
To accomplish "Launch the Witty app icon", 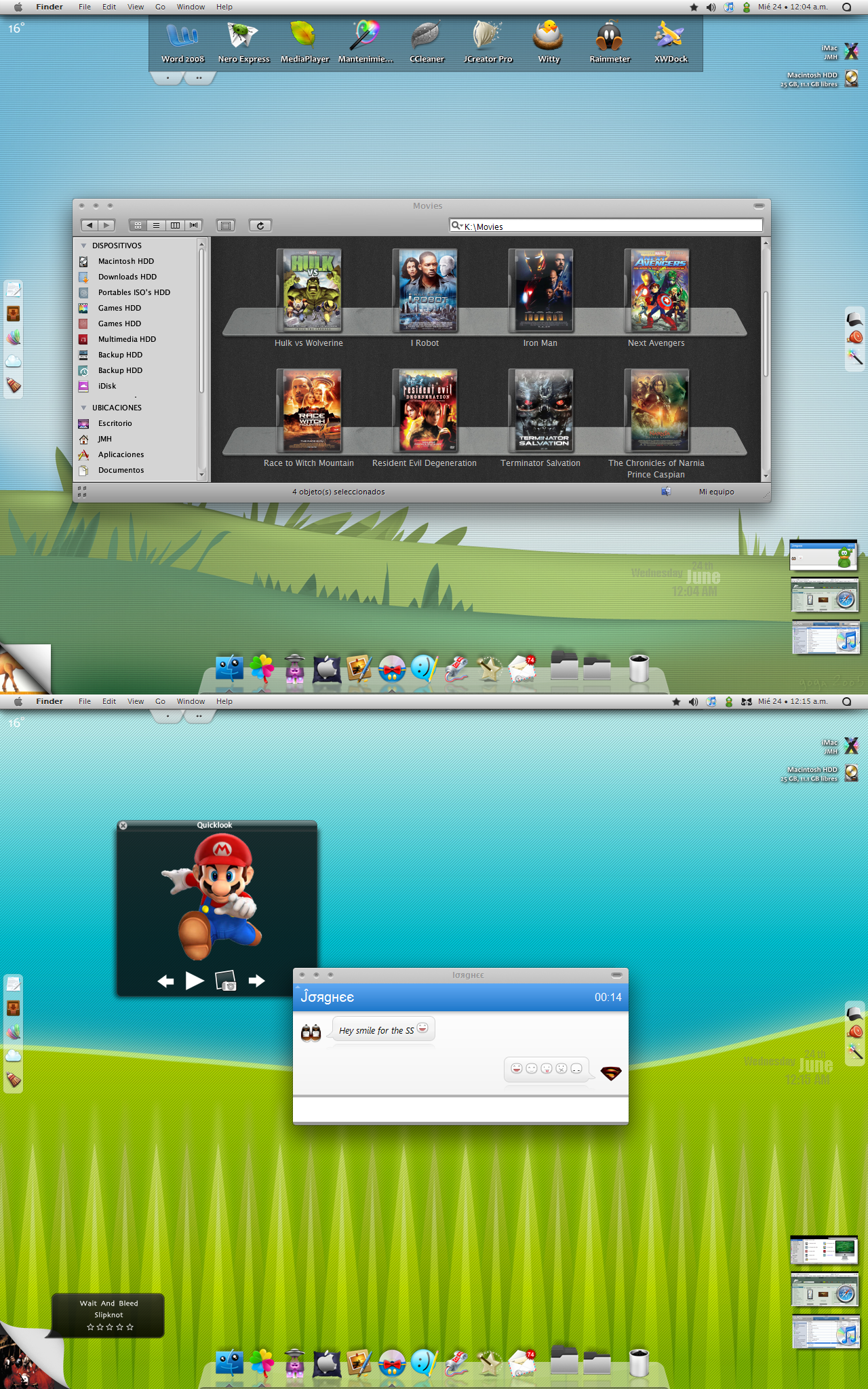I will click(549, 42).
